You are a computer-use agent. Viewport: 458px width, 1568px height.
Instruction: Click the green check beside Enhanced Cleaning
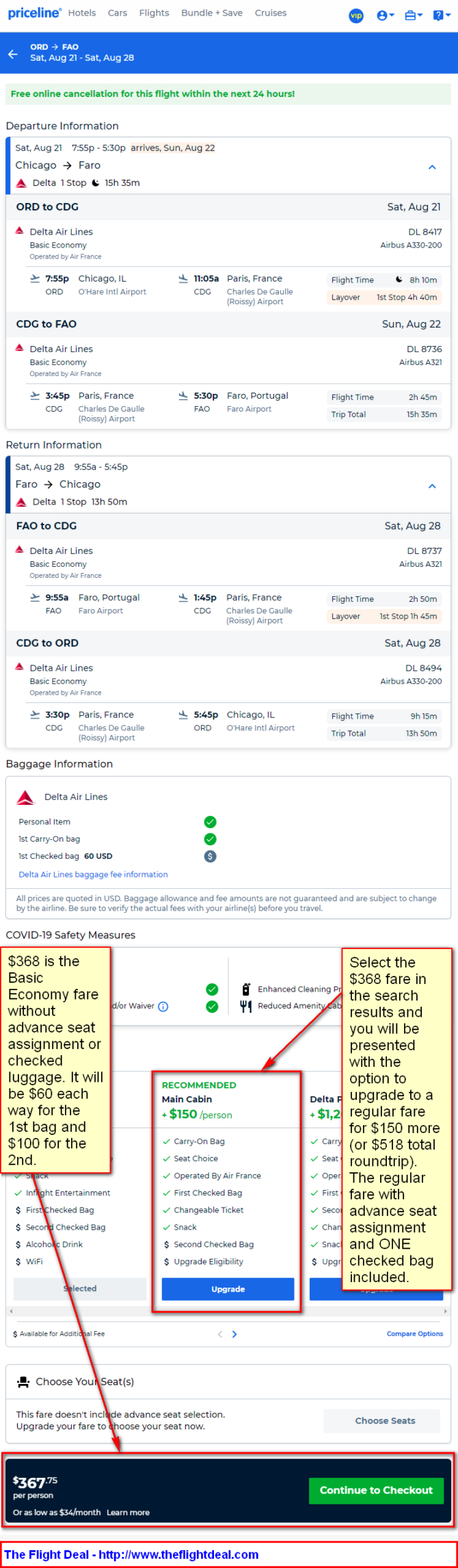pos(212,989)
